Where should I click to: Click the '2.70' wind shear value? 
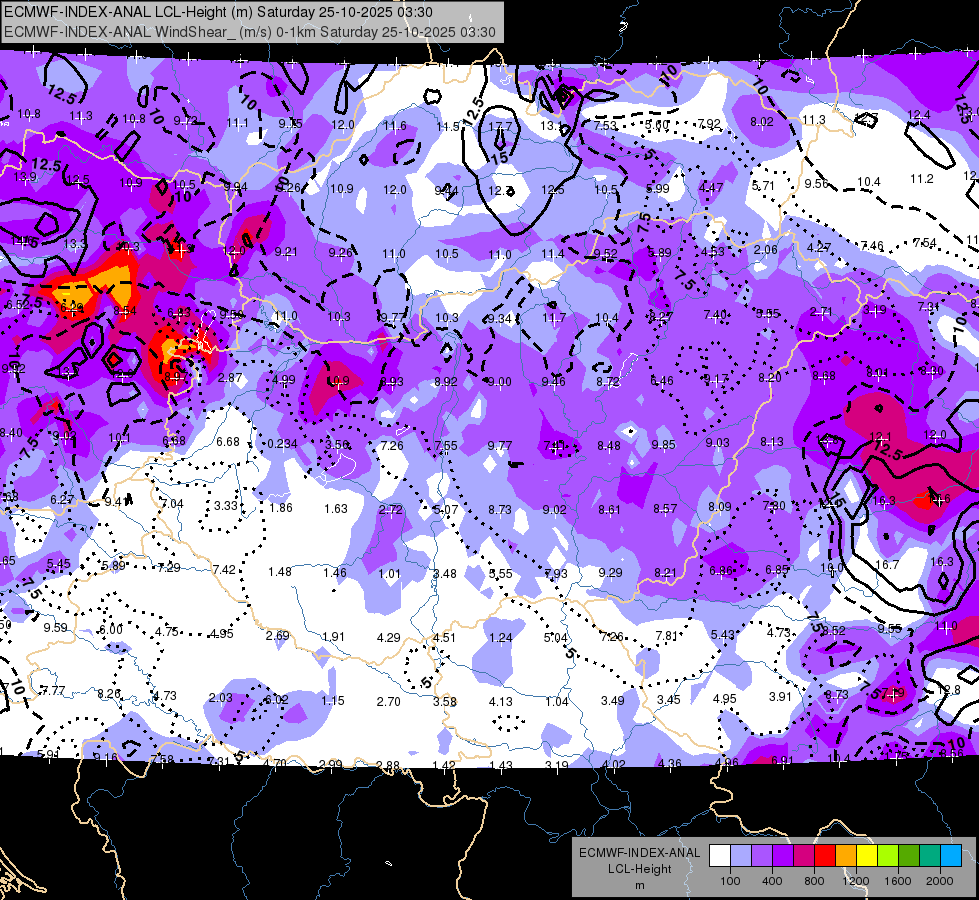pyautogui.click(x=388, y=701)
